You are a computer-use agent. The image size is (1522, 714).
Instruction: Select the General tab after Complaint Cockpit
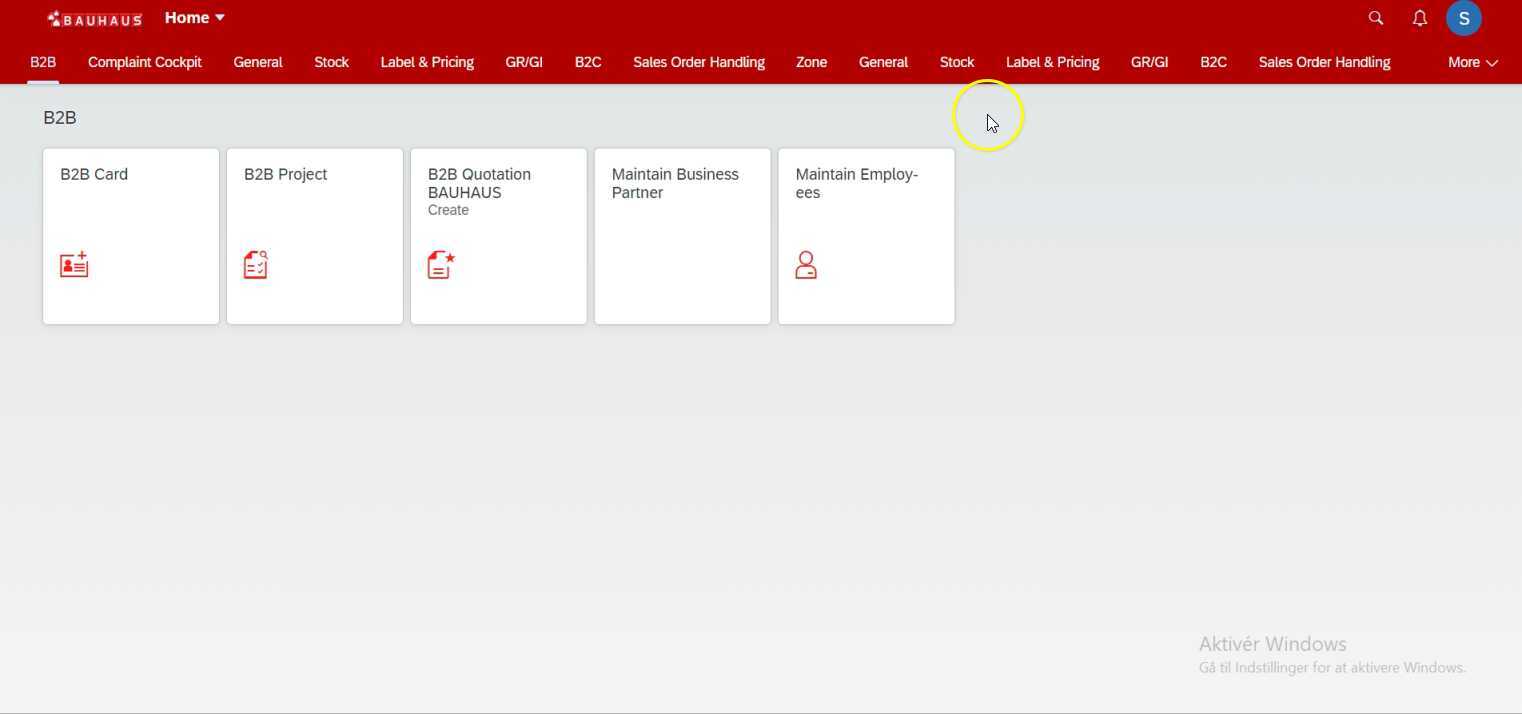258,62
